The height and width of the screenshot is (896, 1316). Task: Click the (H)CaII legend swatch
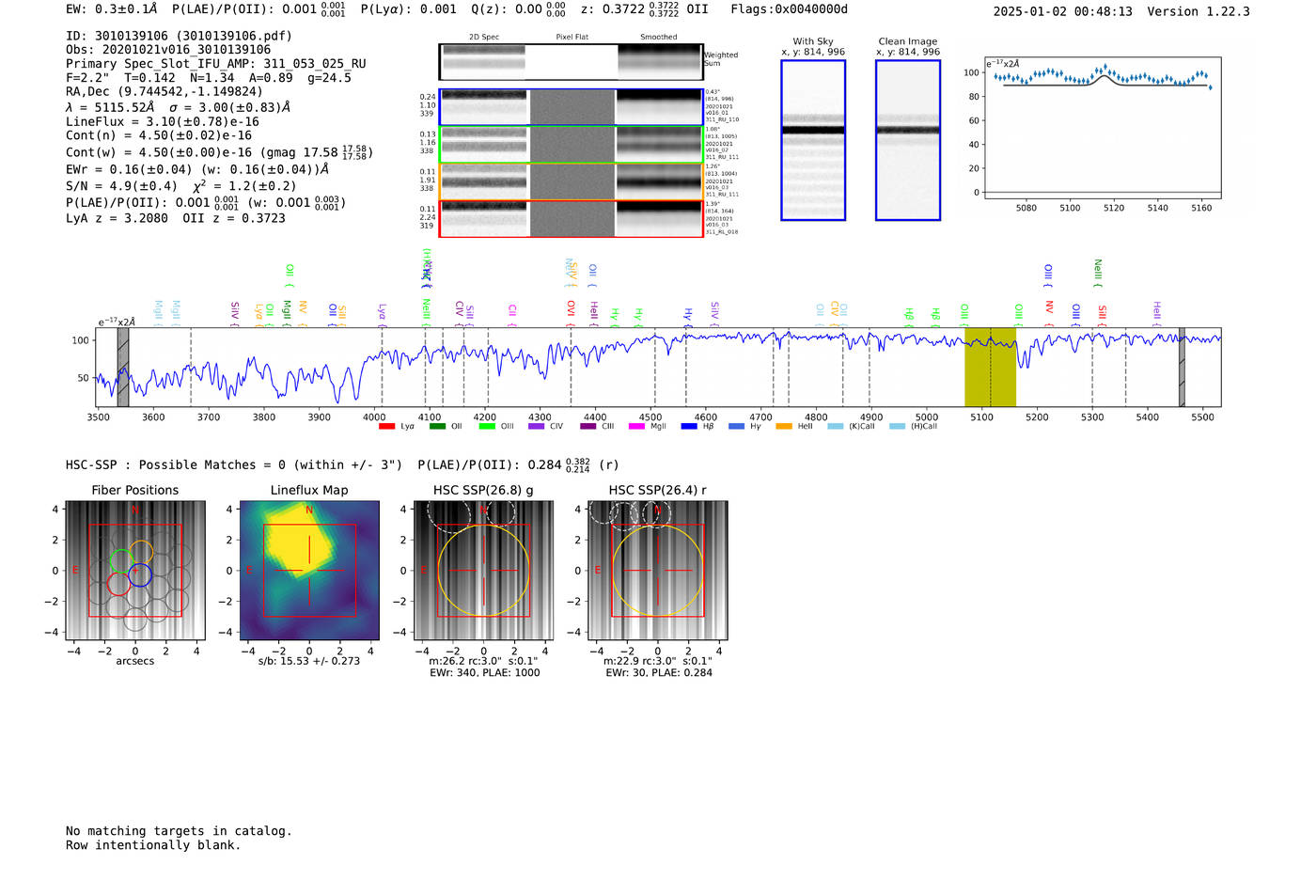coord(897,427)
